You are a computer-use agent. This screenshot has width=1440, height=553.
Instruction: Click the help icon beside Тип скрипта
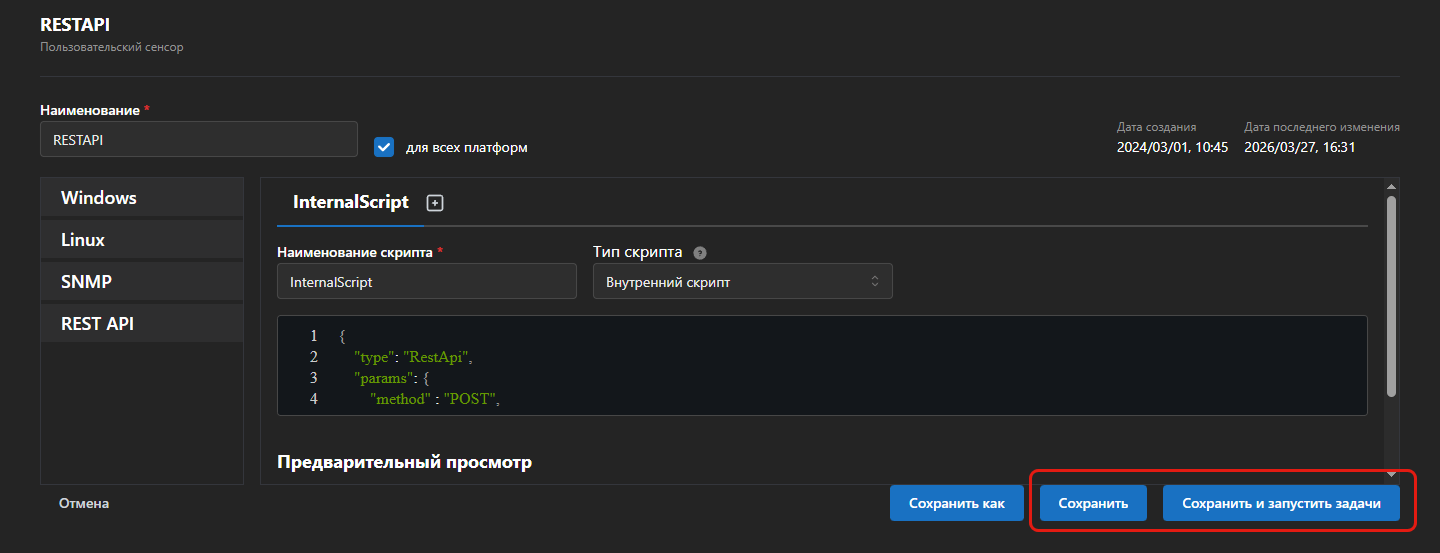[700, 253]
